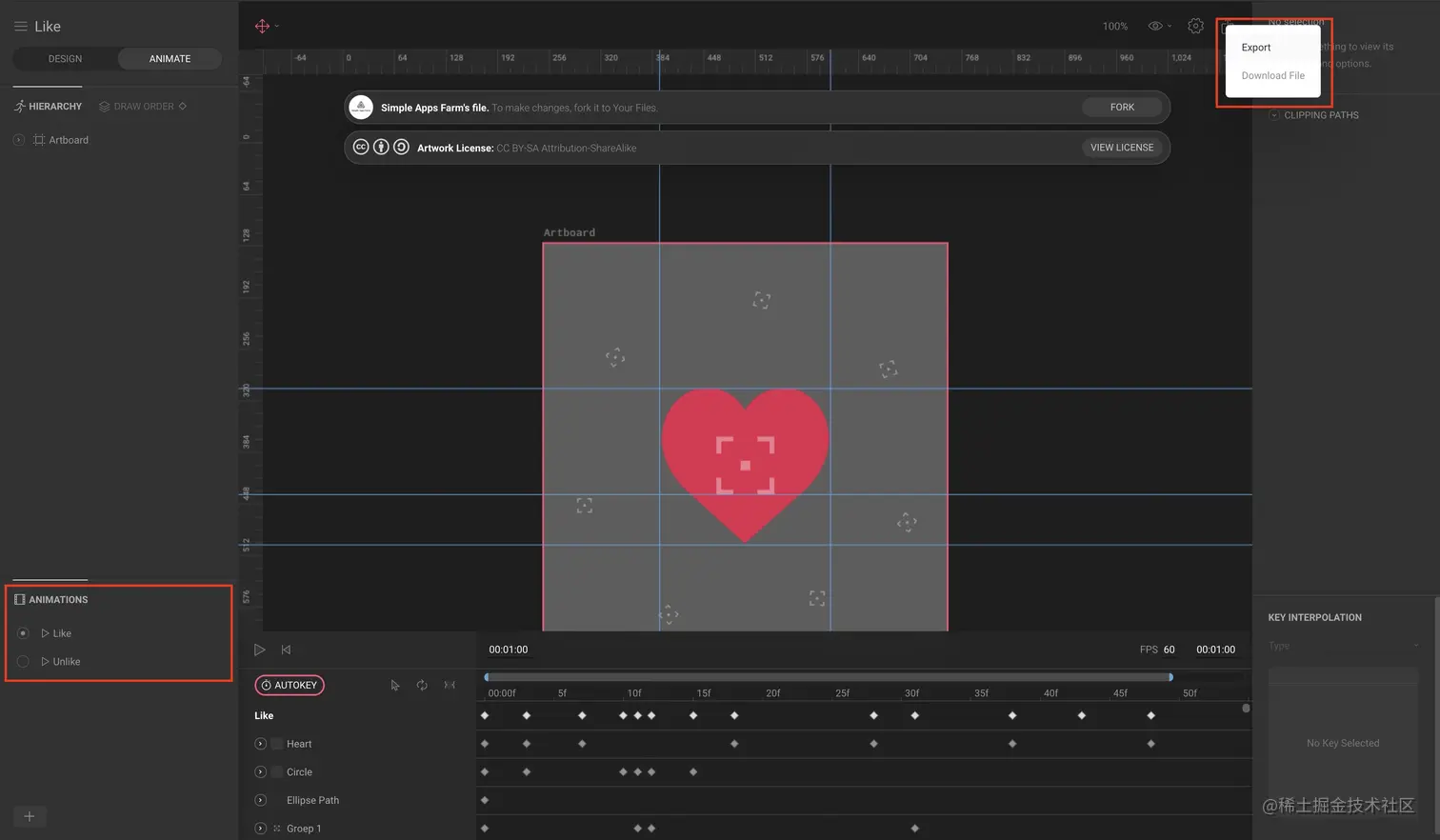The width and height of the screenshot is (1440, 840).
Task: Toggle the Circle row square box
Action: point(277,772)
